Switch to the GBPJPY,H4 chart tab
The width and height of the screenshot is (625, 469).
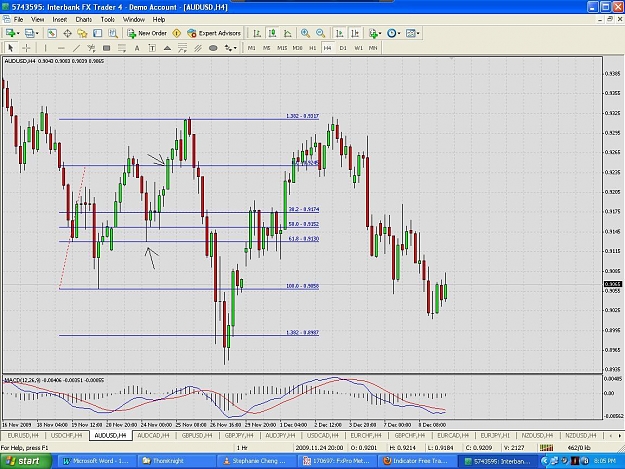239,436
